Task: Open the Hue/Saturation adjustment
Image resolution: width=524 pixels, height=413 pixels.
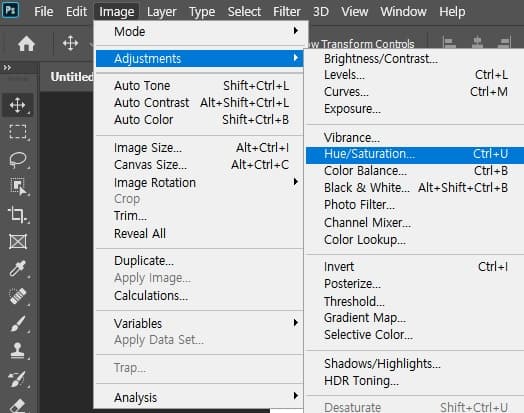Action: click(x=415, y=154)
